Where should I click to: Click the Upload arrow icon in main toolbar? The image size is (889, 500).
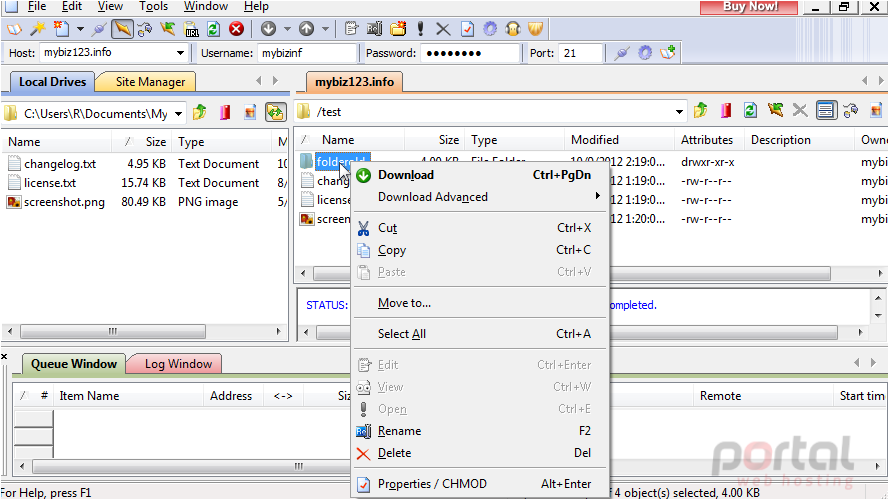(306, 28)
